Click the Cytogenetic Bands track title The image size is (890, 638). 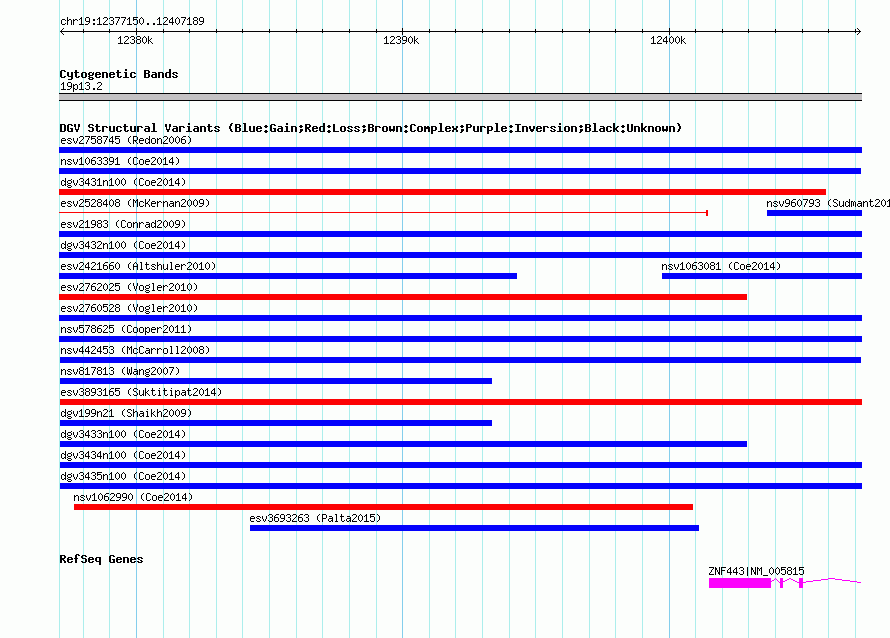coord(119,74)
